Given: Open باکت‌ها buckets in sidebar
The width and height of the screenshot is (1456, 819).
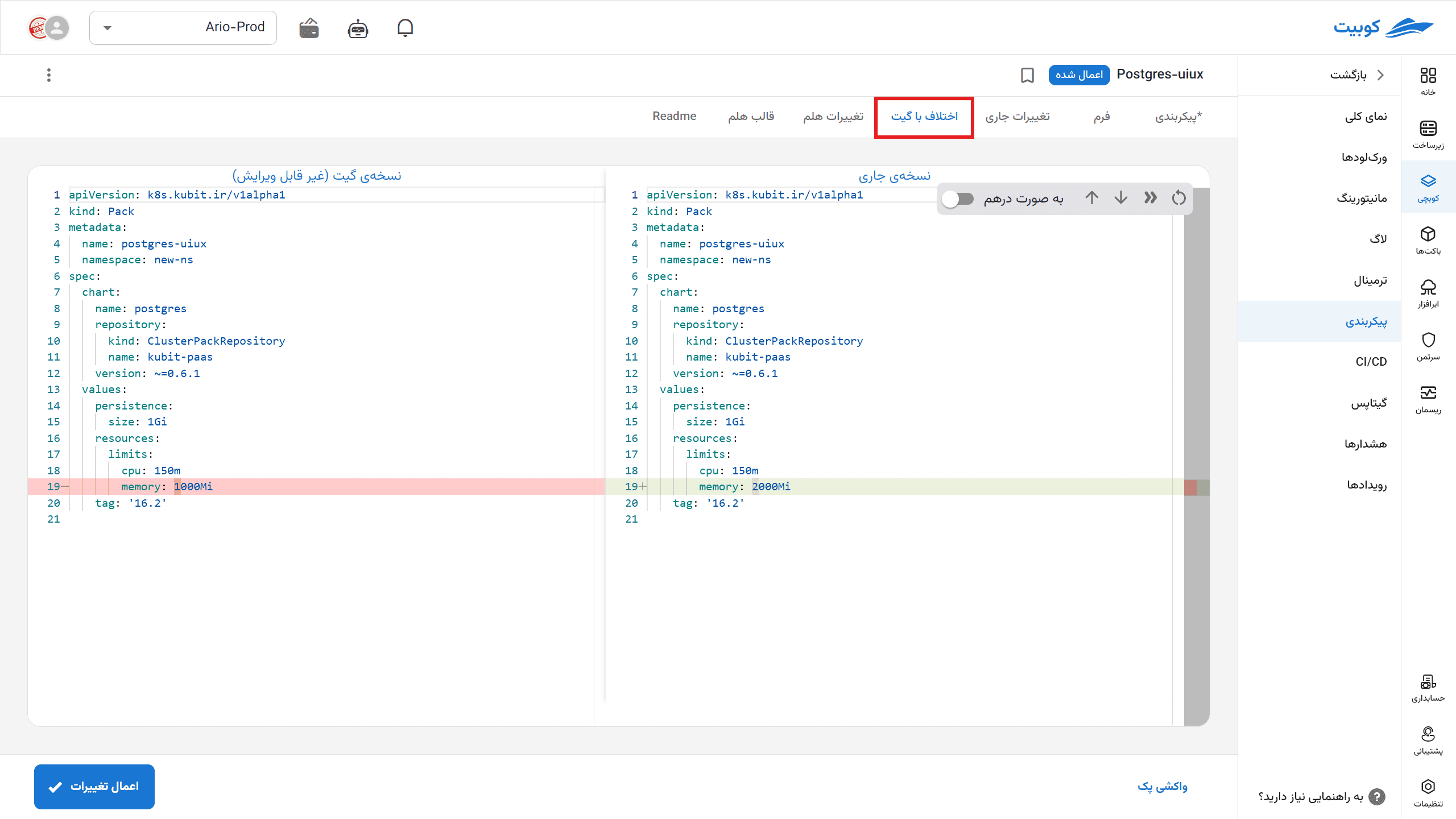Looking at the screenshot, I should coord(1428,240).
